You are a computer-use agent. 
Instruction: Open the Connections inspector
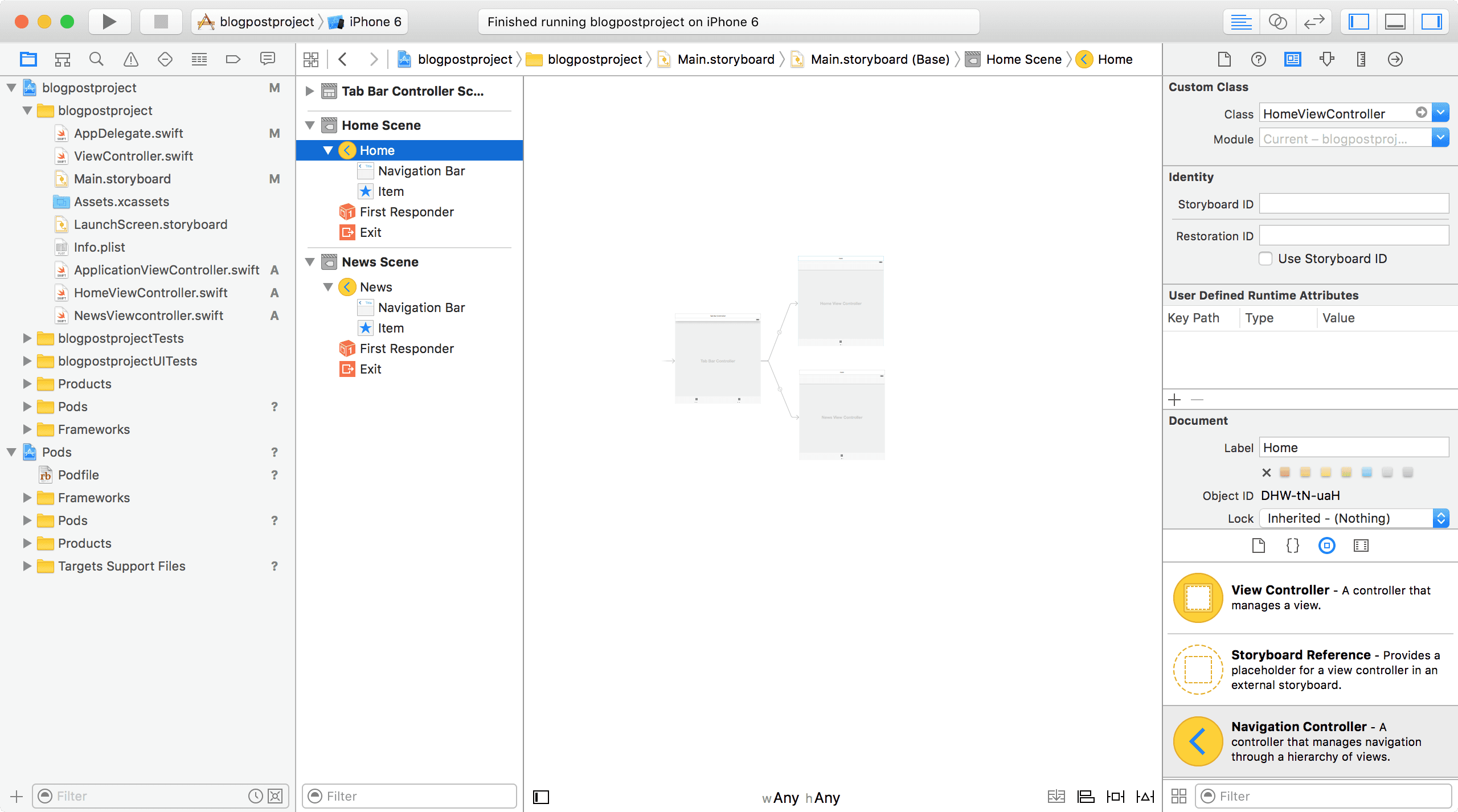tap(1395, 59)
